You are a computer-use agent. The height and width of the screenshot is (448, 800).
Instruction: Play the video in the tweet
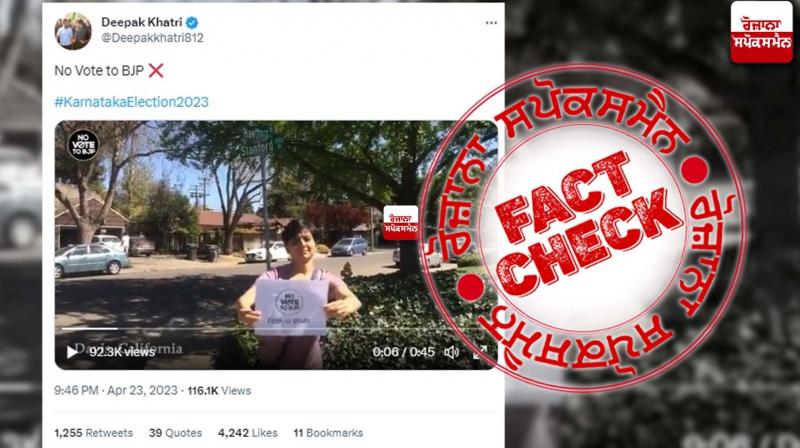pyautogui.click(x=72, y=352)
